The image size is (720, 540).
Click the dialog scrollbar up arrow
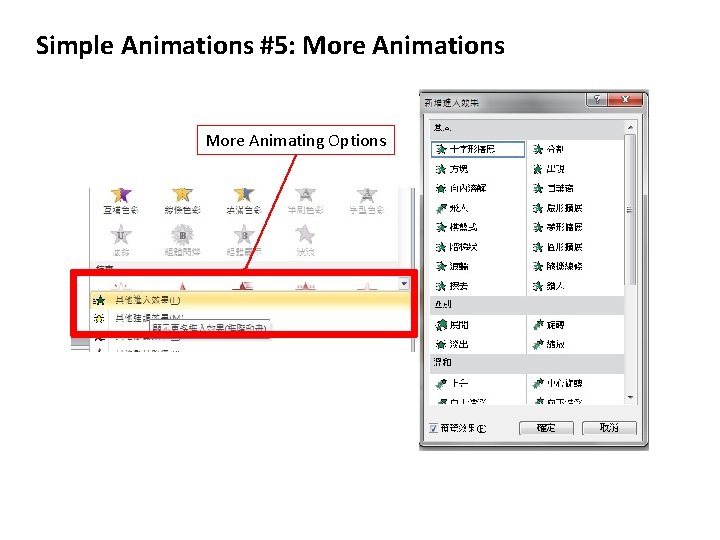tap(630, 127)
